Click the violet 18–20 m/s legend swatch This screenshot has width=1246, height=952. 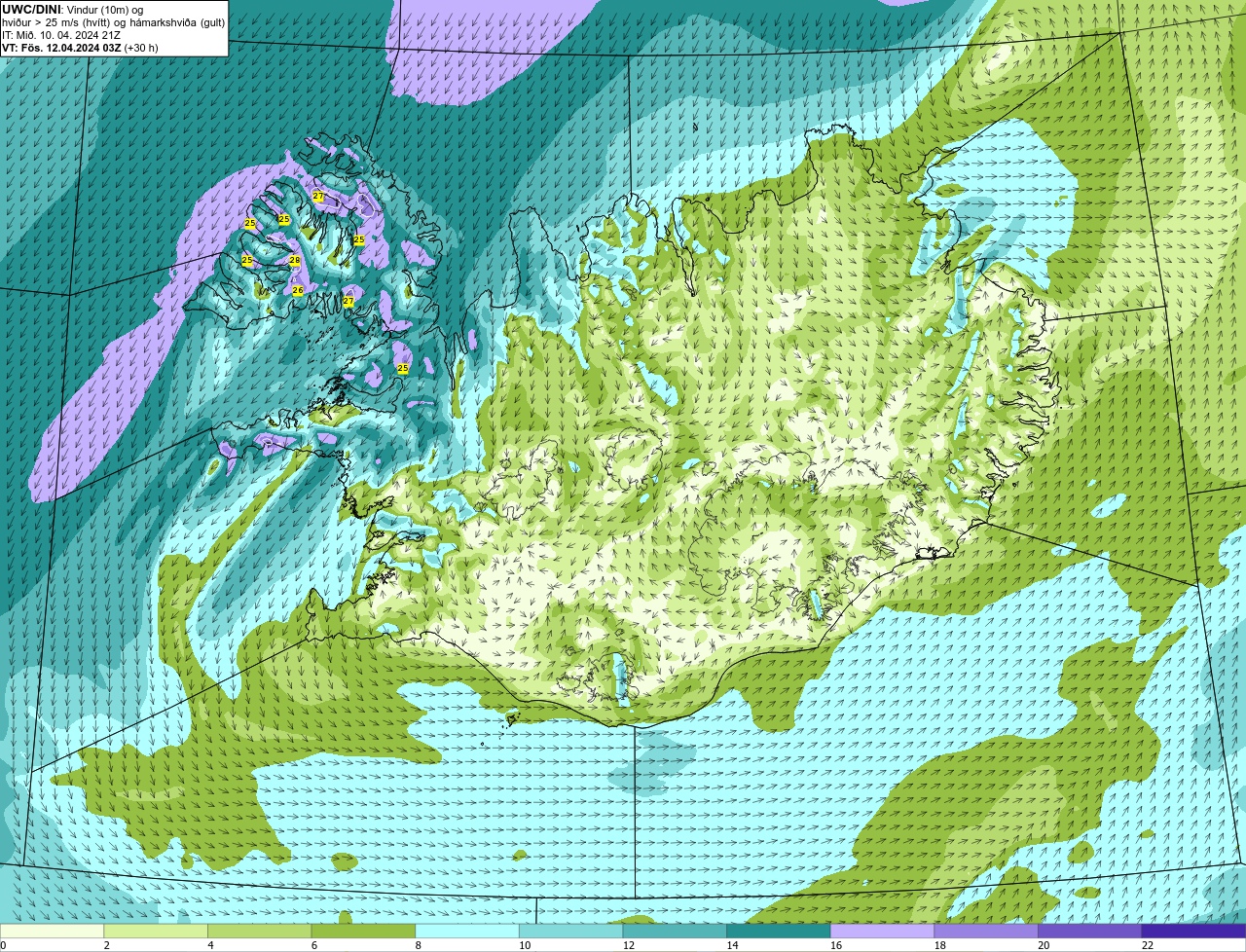pos(986,931)
